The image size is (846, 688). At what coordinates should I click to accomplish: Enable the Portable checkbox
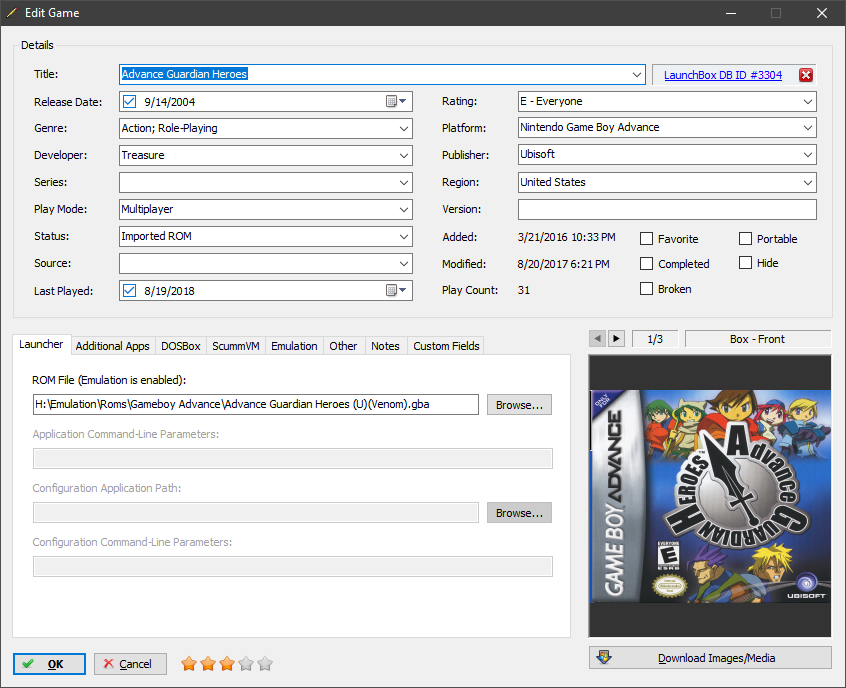[745, 239]
